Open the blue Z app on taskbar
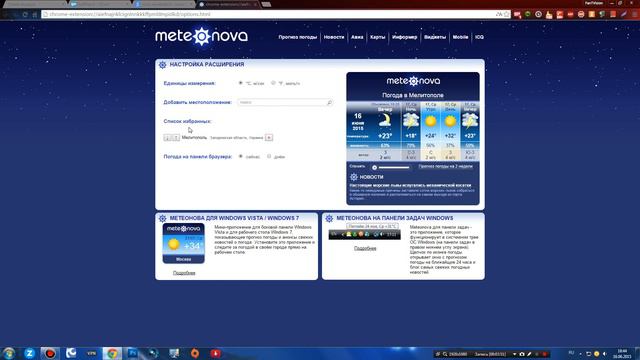This screenshot has height=360, width=640. pyautogui.click(x=29, y=353)
